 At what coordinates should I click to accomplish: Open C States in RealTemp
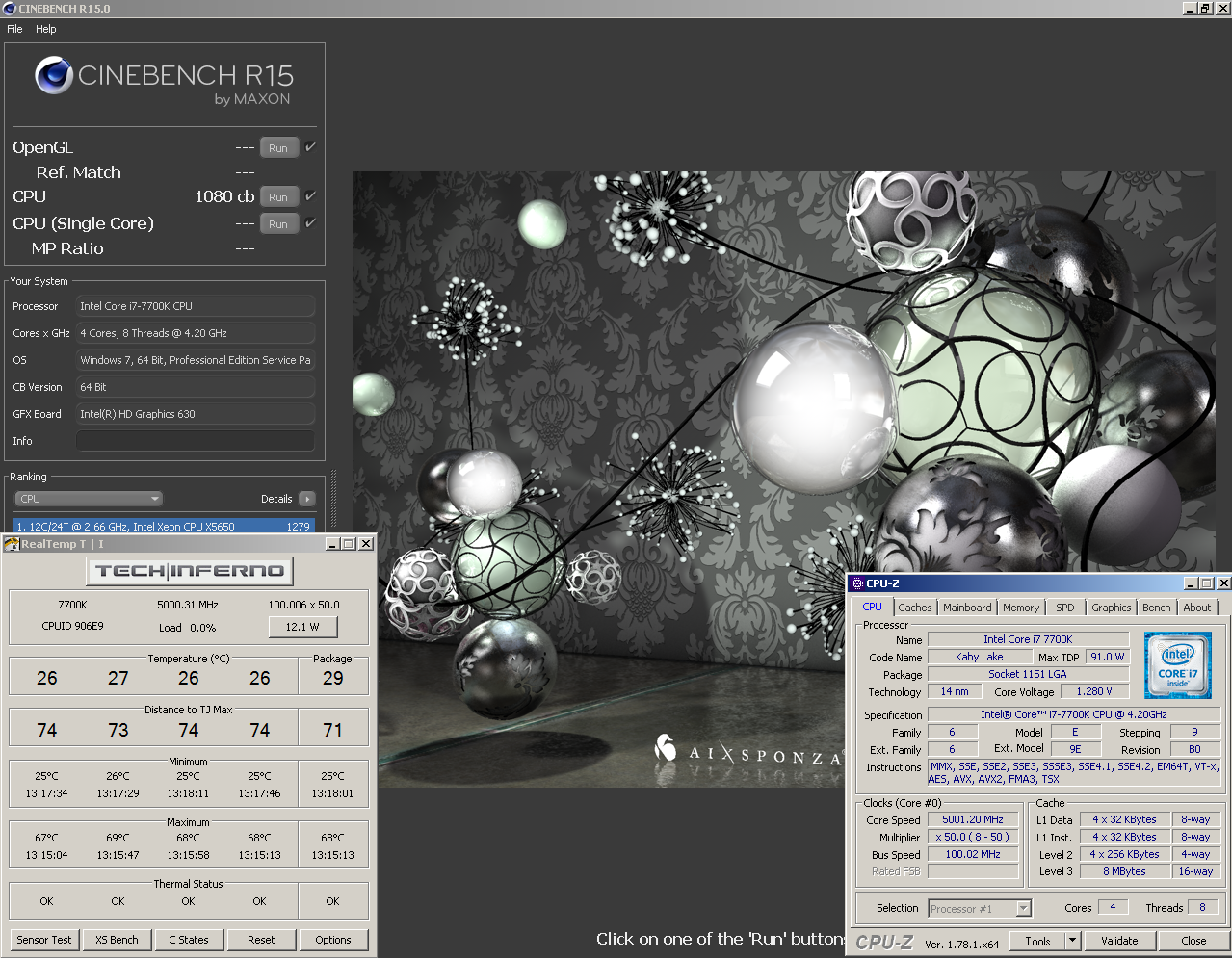point(189,940)
